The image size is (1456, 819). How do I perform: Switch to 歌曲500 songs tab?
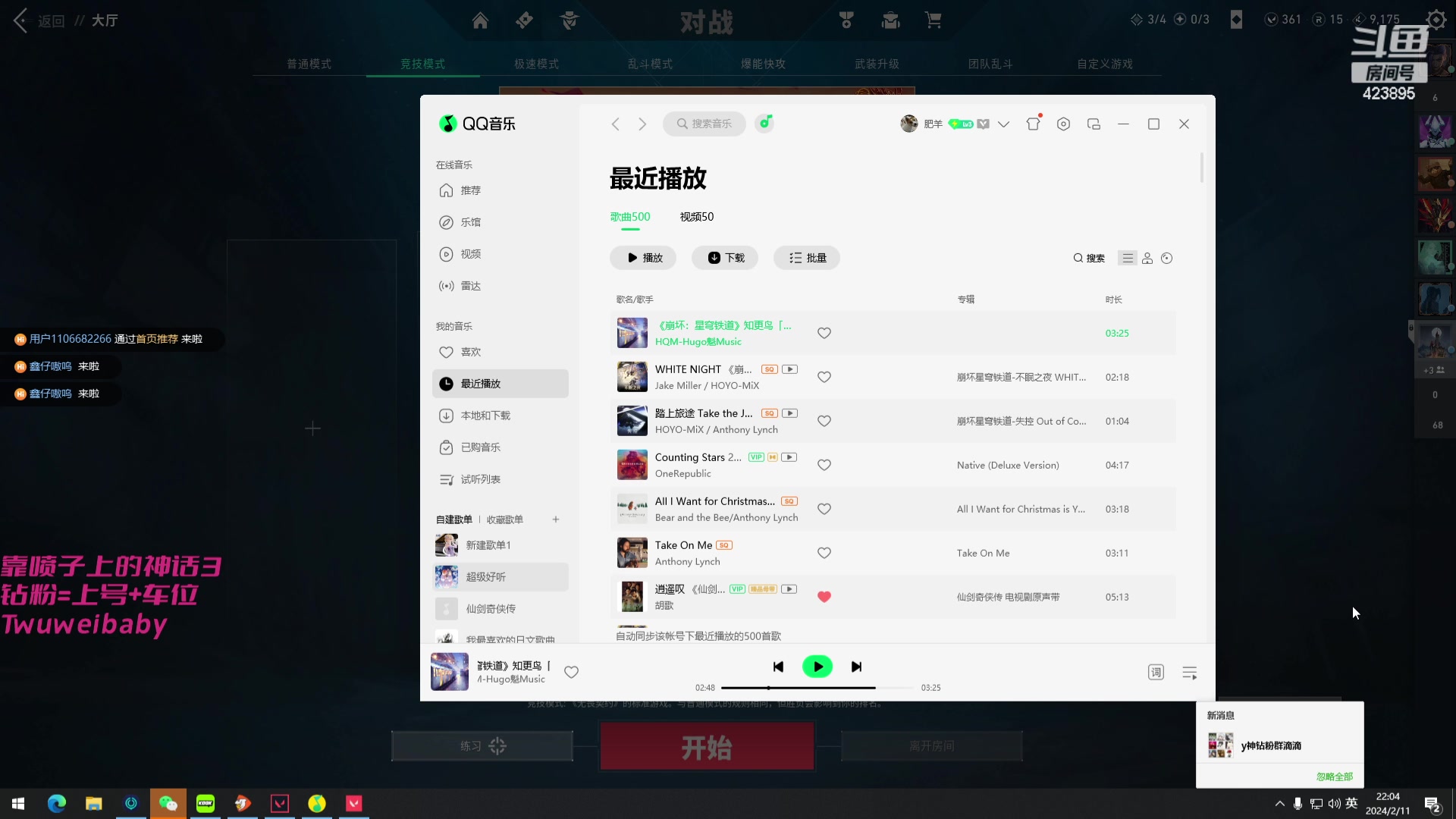[630, 217]
